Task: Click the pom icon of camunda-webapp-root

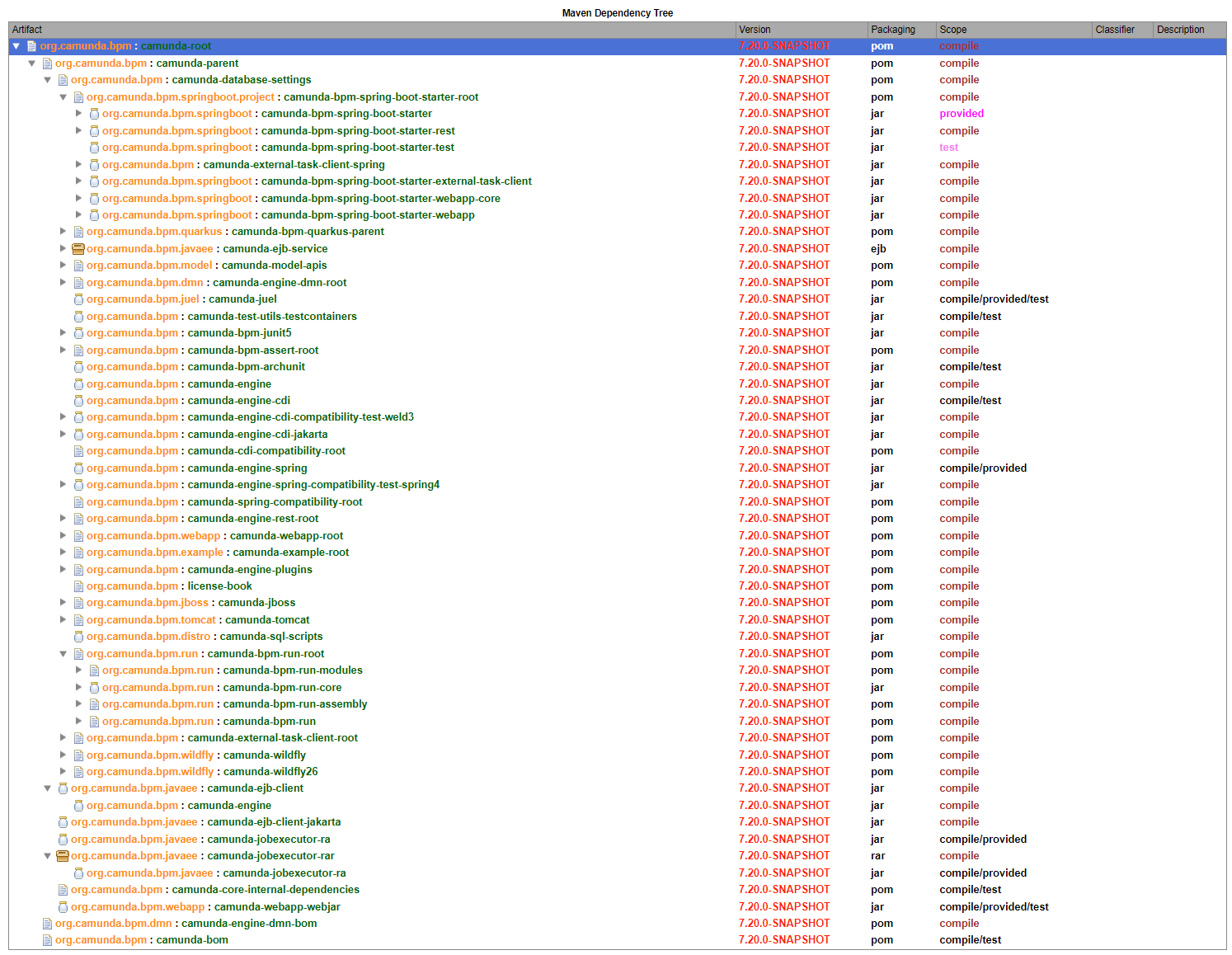Action: tap(78, 535)
